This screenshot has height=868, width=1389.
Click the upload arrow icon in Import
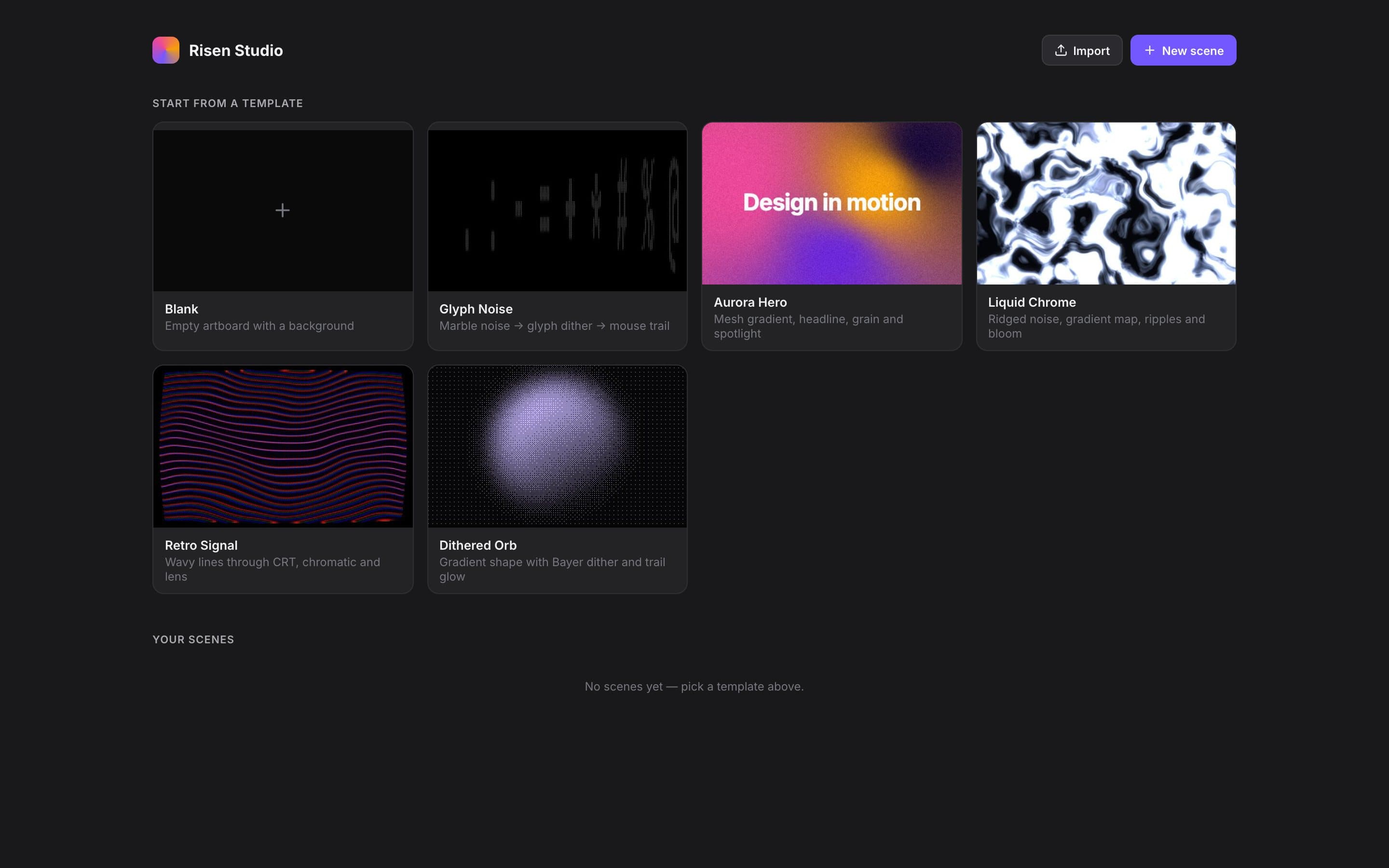1061,51
